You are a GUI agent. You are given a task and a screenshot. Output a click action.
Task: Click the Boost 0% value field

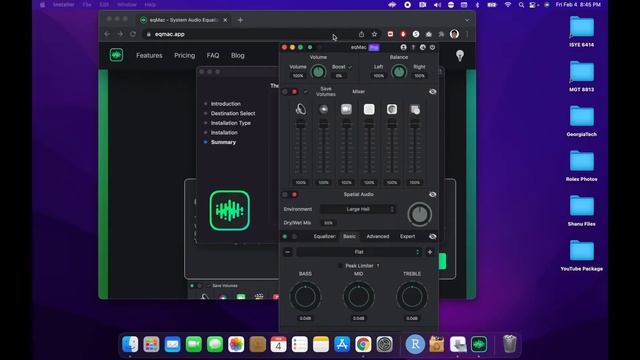coord(338,76)
